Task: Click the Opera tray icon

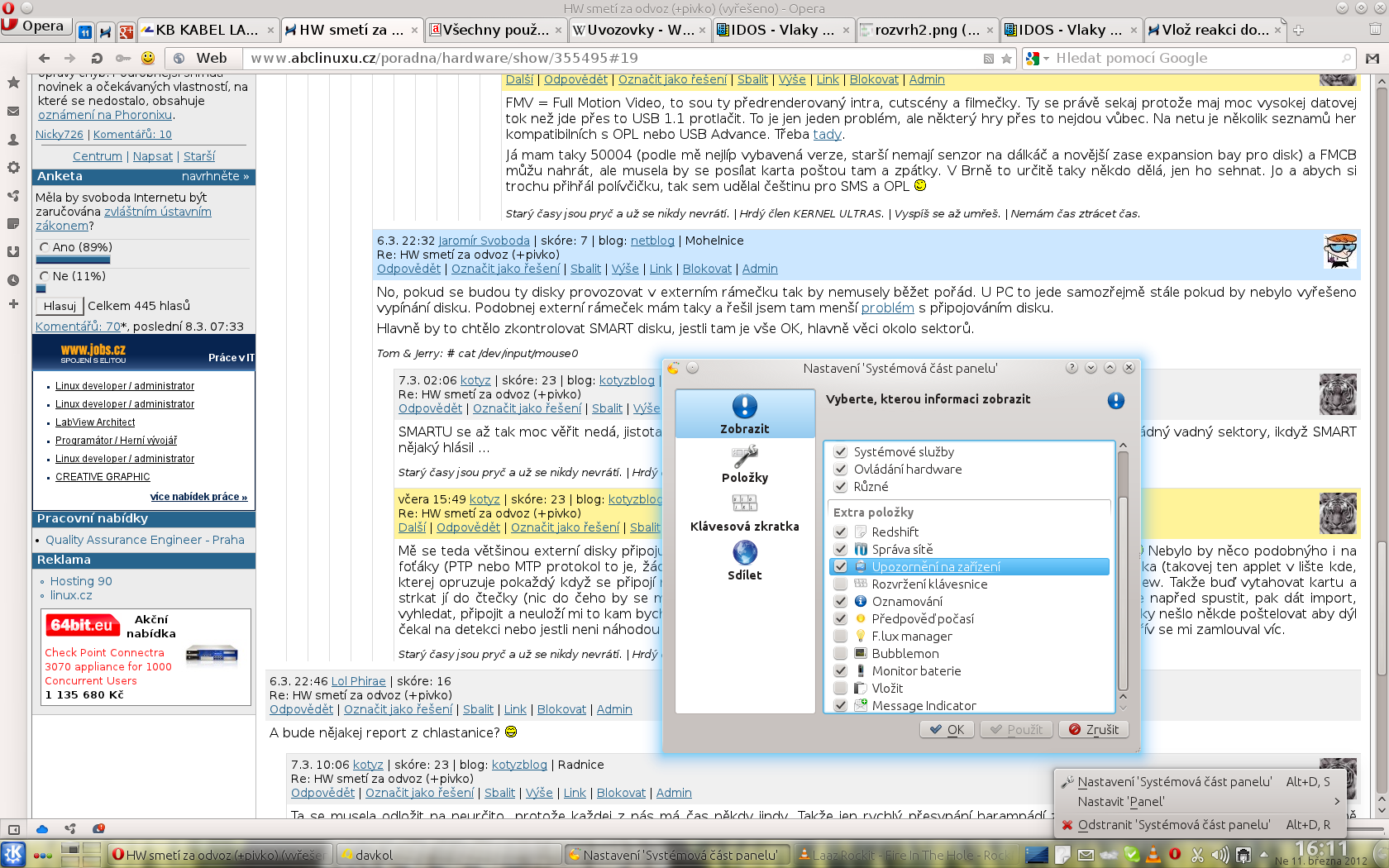Action: 1175,855
